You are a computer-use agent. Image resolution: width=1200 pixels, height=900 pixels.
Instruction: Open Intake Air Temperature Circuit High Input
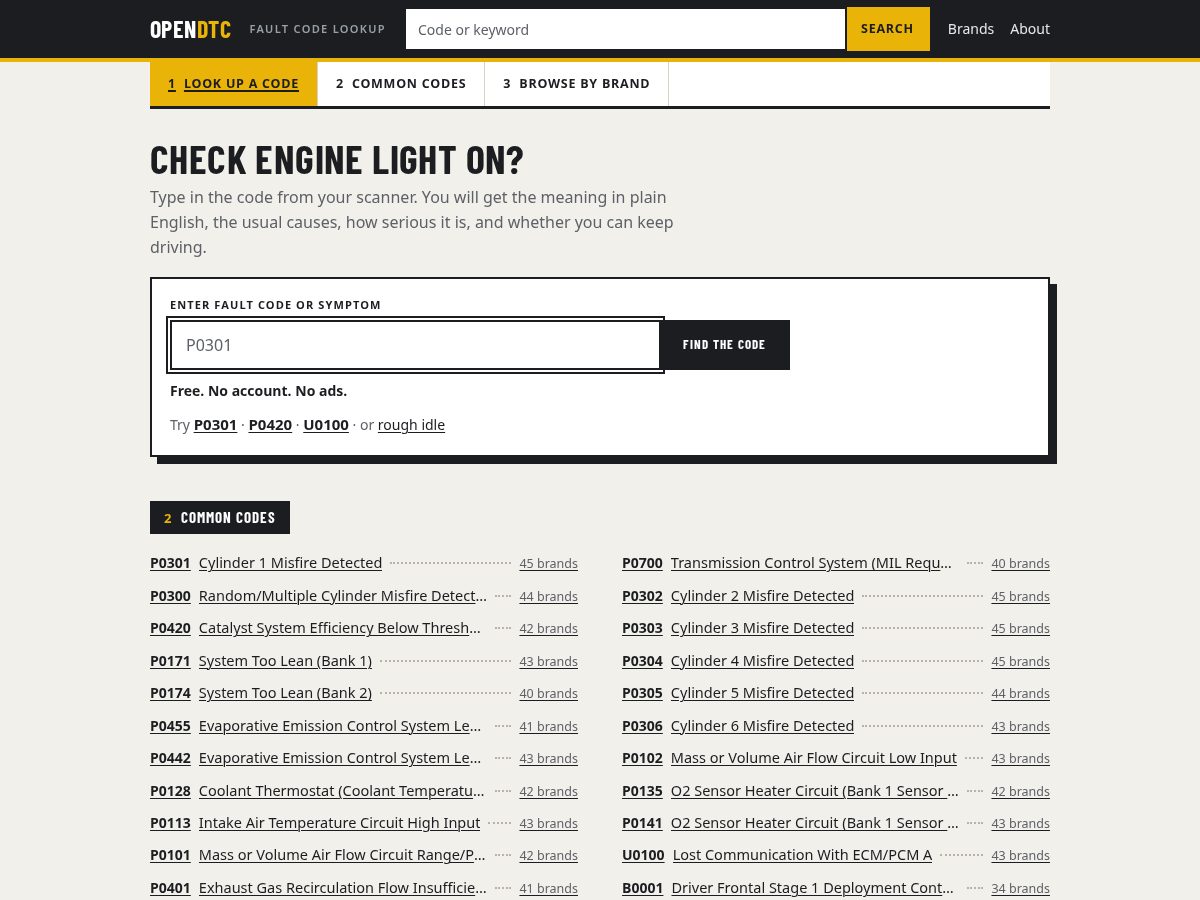(x=339, y=823)
